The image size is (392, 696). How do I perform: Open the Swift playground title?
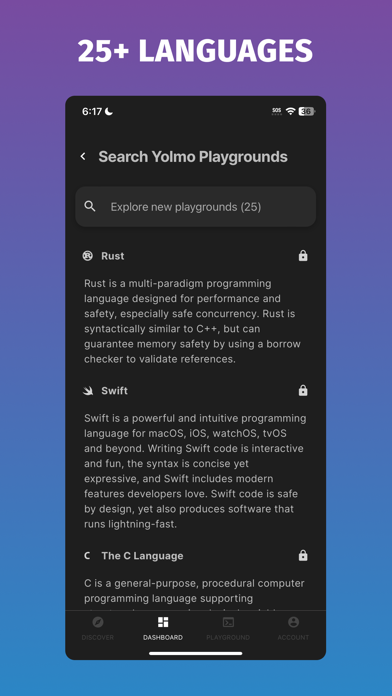(115, 391)
